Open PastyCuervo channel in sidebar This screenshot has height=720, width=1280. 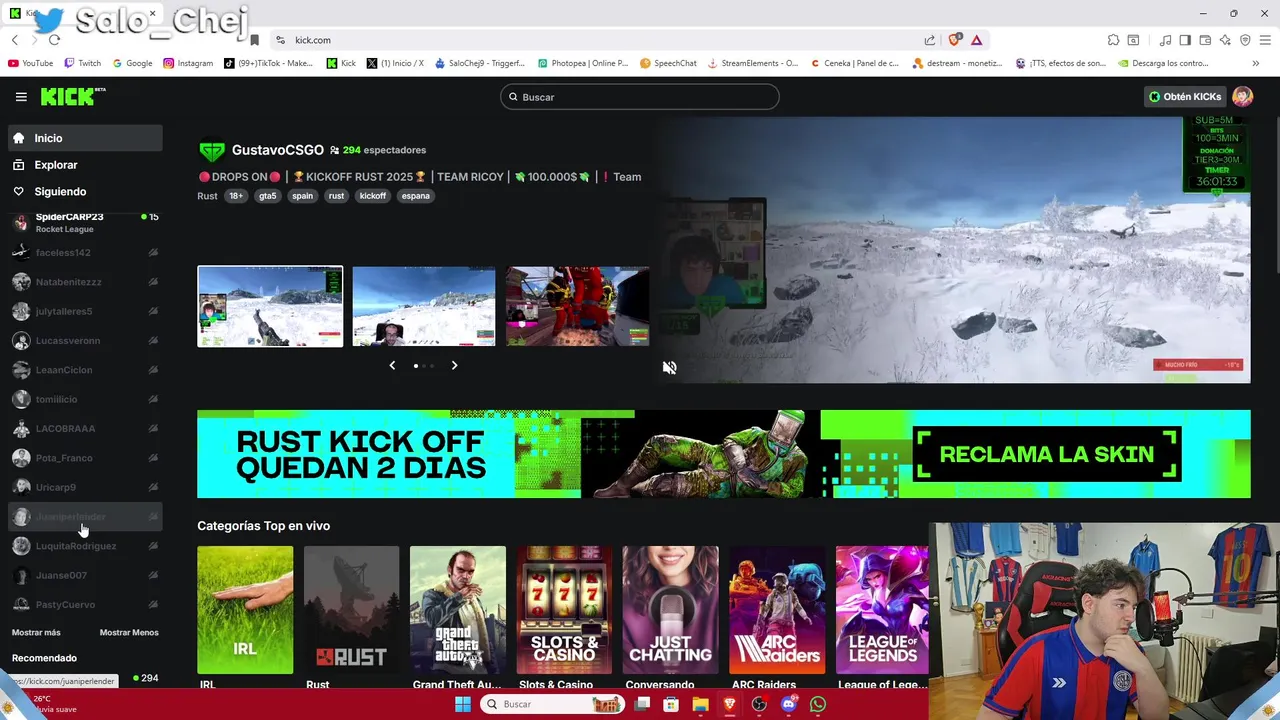tap(85, 604)
